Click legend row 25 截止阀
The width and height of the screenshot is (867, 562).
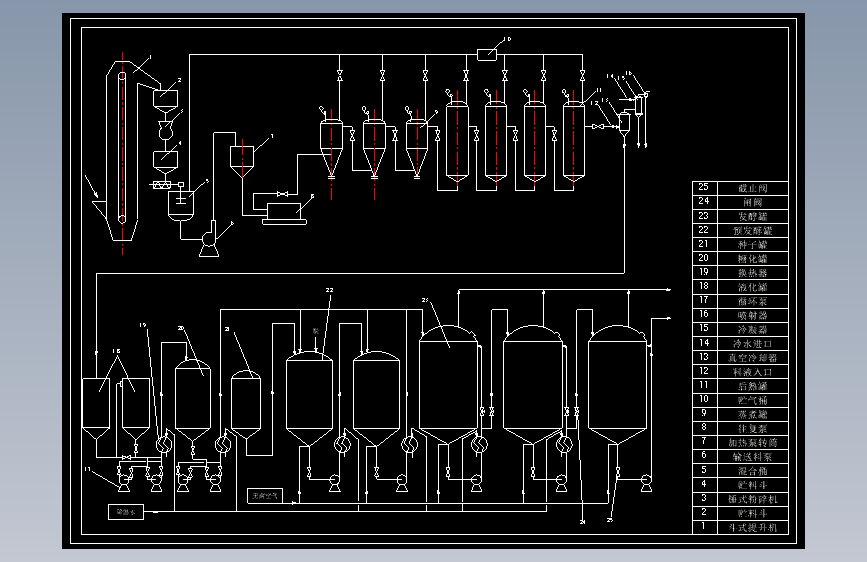tap(740, 188)
